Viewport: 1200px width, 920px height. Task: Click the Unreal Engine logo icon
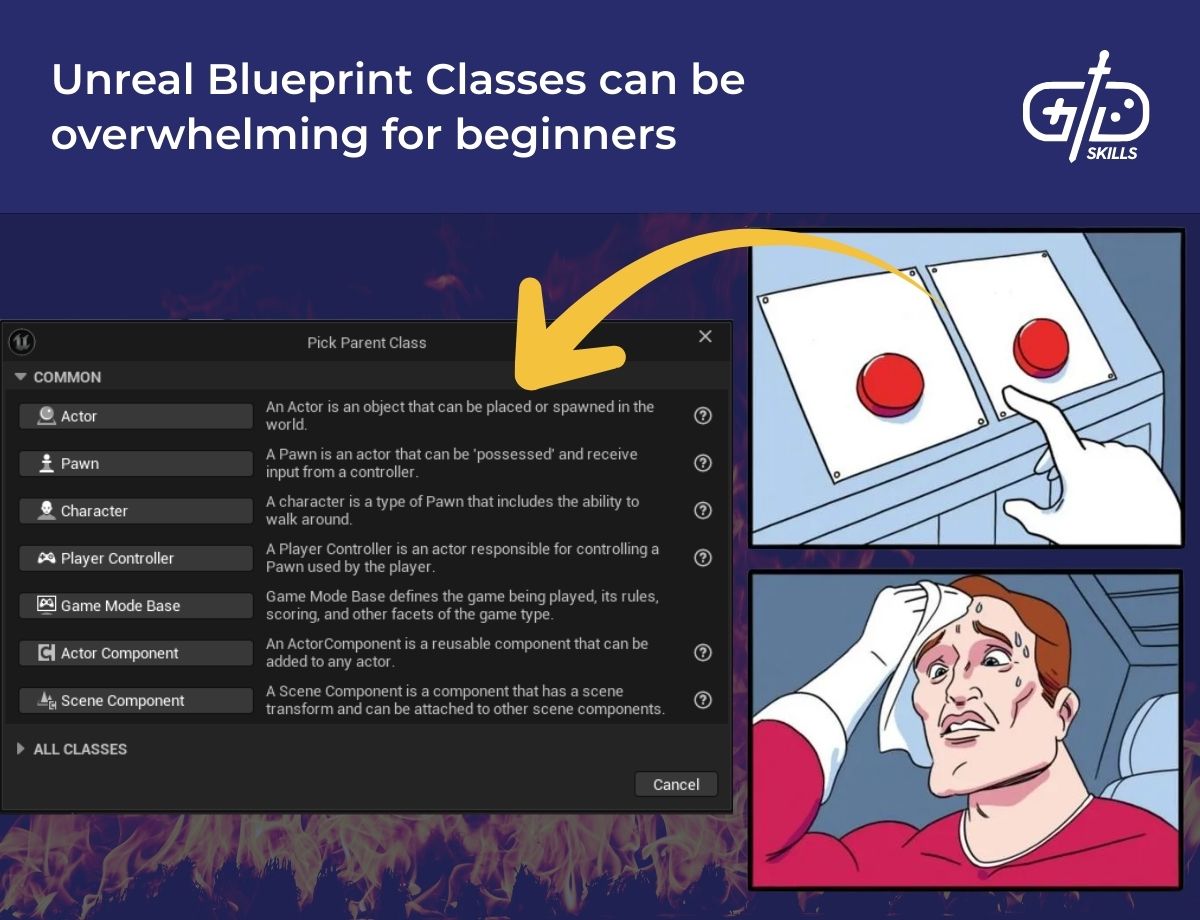[21, 342]
